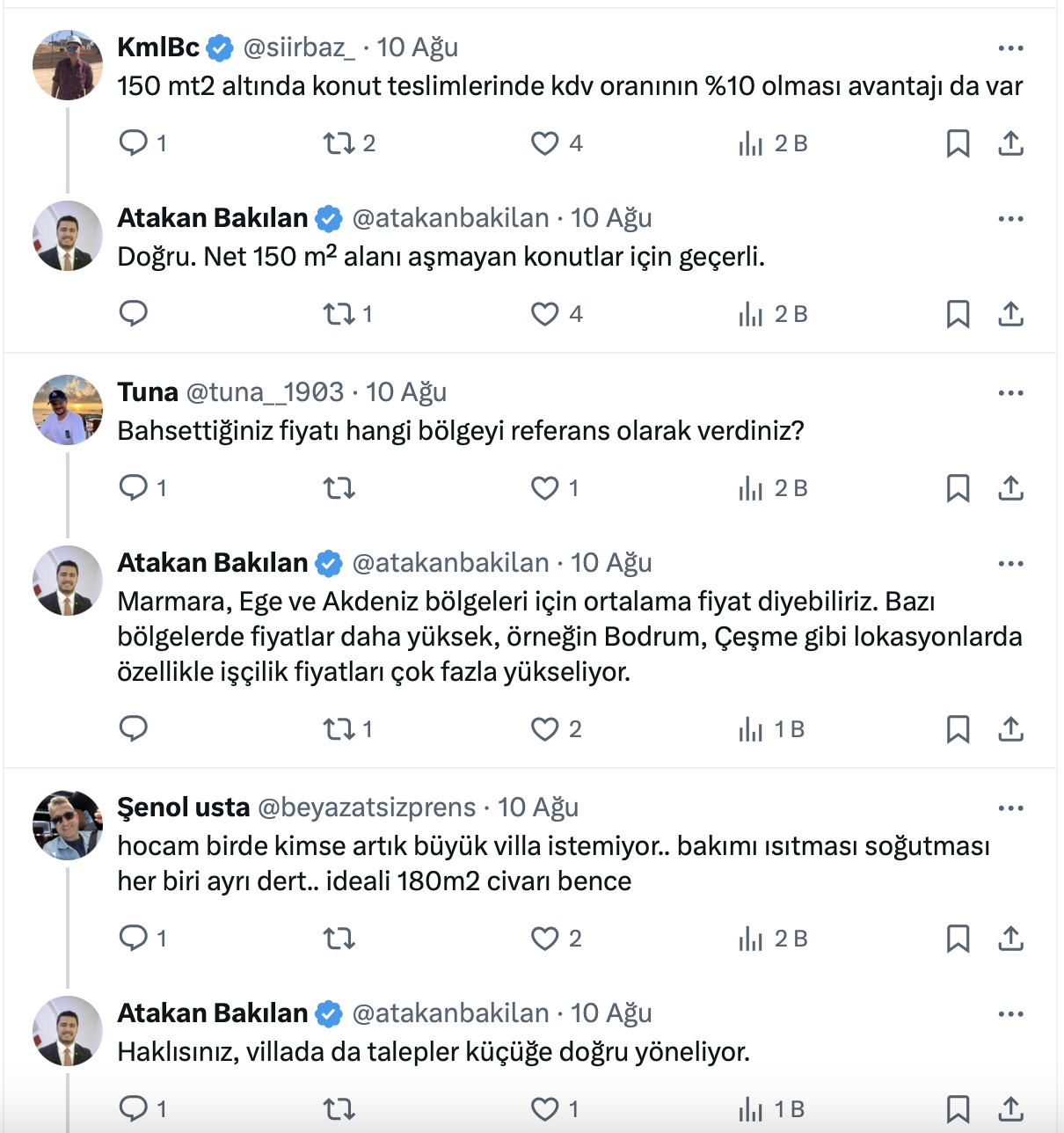
Task: Retweet KmlBc's 150 mt2 tweet
Action: [x=339, y=143]
